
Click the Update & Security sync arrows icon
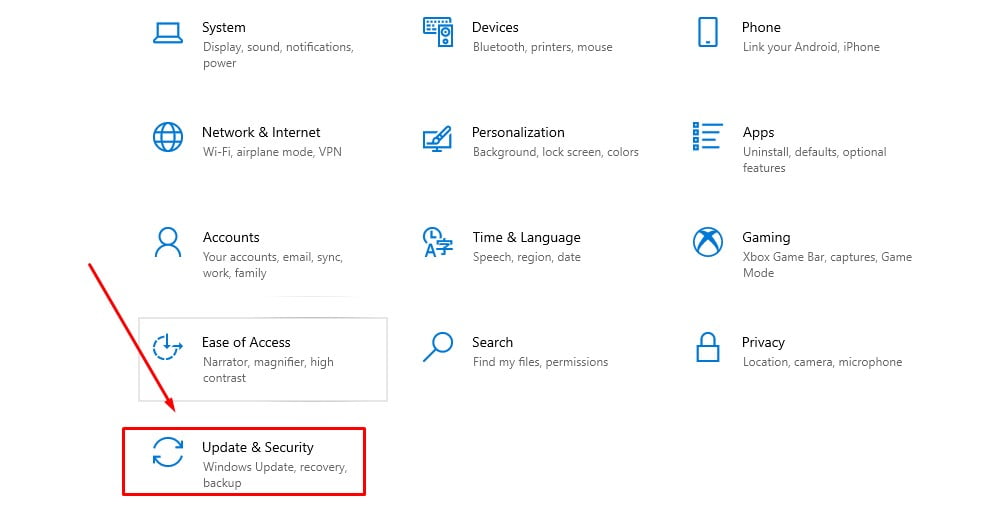click(168, 452)
